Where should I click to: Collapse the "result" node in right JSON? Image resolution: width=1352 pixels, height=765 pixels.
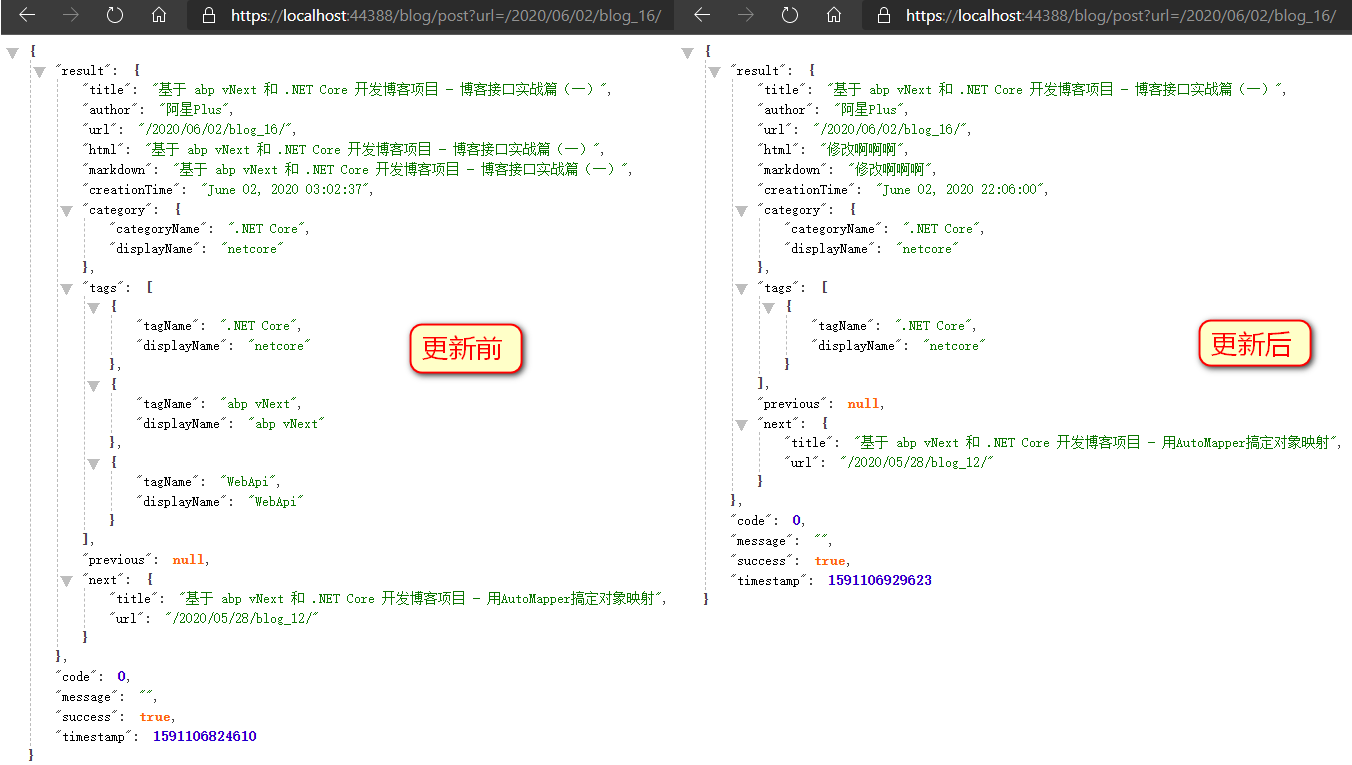click(x=715, y=72)
